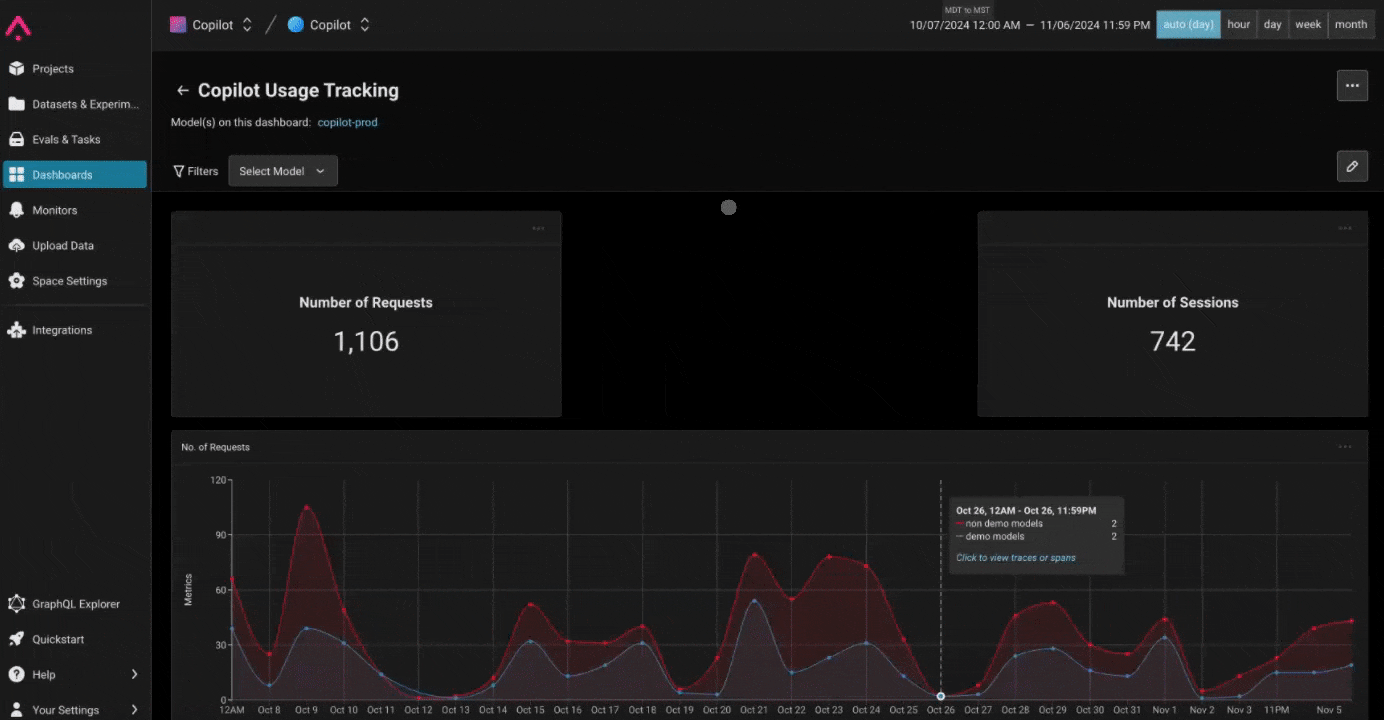
Task: Click the back arrow beside Copilot Usage Tracking
Action: coord(182,90)
